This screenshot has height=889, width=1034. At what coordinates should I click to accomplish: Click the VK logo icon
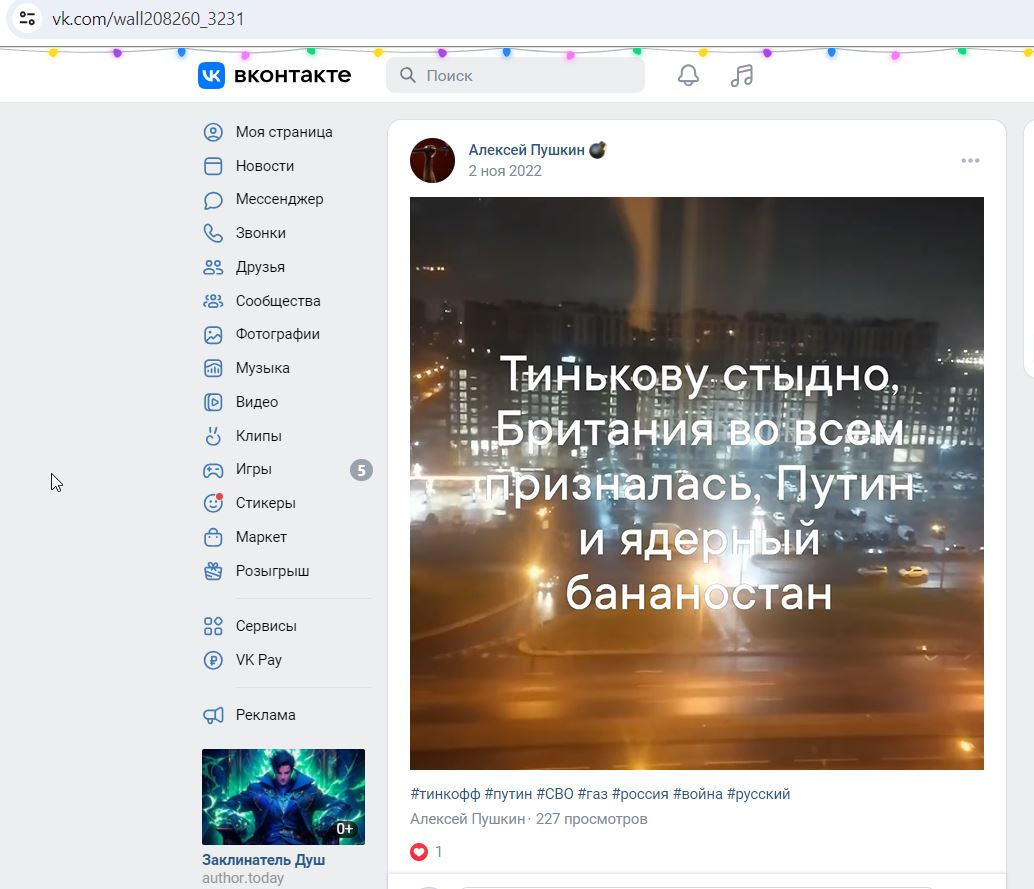coord(211,75)
